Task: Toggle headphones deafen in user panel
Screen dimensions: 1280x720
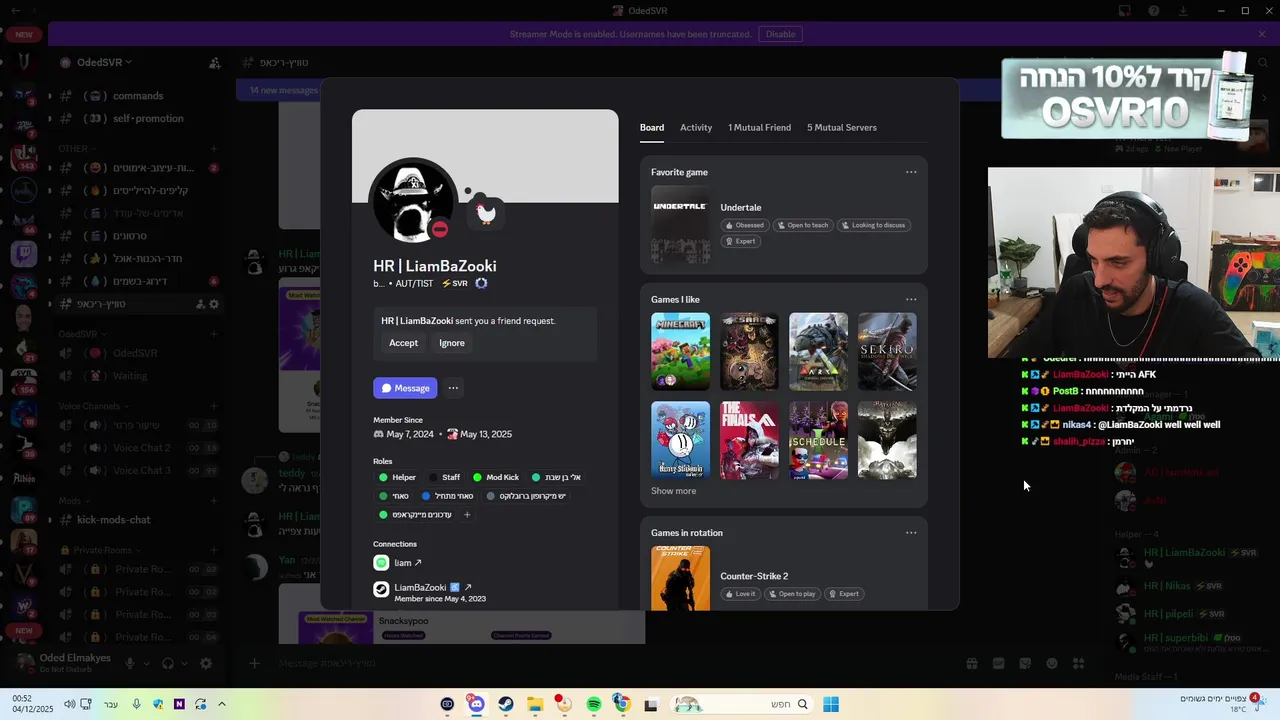Action: 167,663
